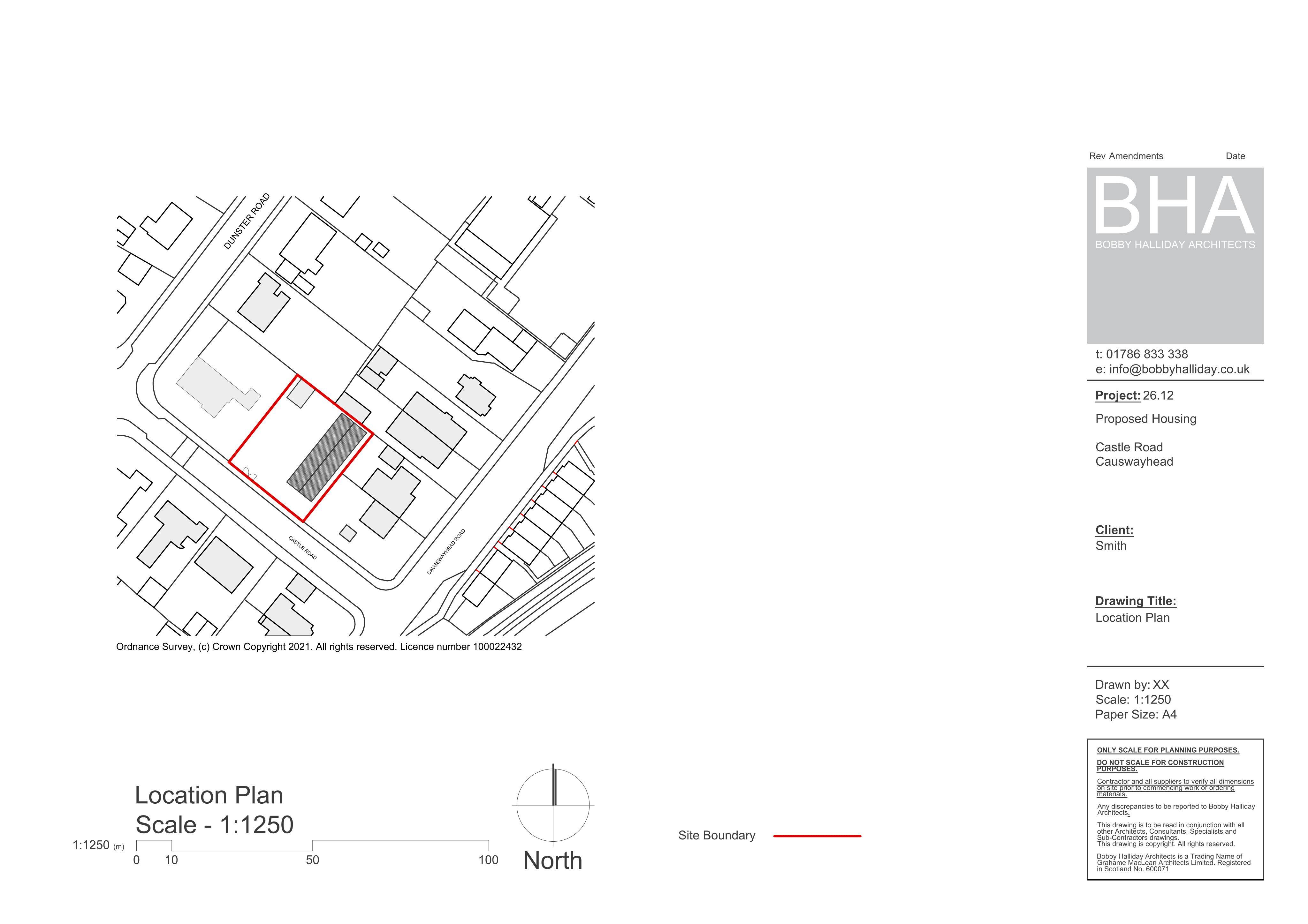Click the 'CASTLE ROAD' map label
This screenshot has height=924, width=1308.
coord(302,548)
